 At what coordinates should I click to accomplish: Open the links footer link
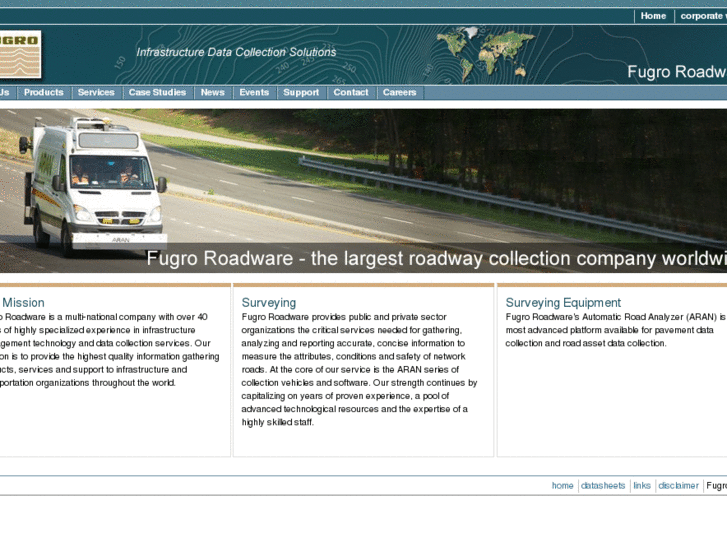(x=642, y=486)
